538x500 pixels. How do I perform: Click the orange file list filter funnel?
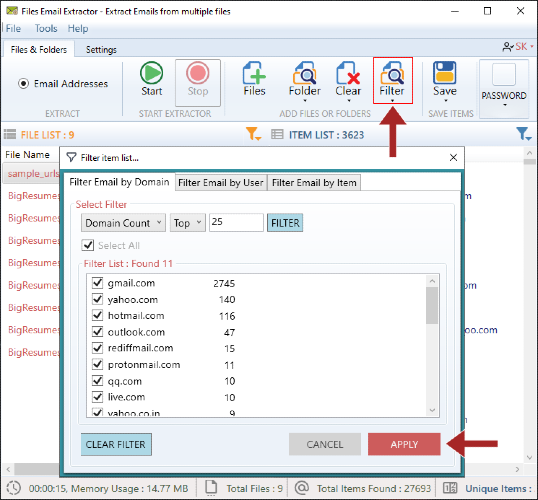pos(254,134)
